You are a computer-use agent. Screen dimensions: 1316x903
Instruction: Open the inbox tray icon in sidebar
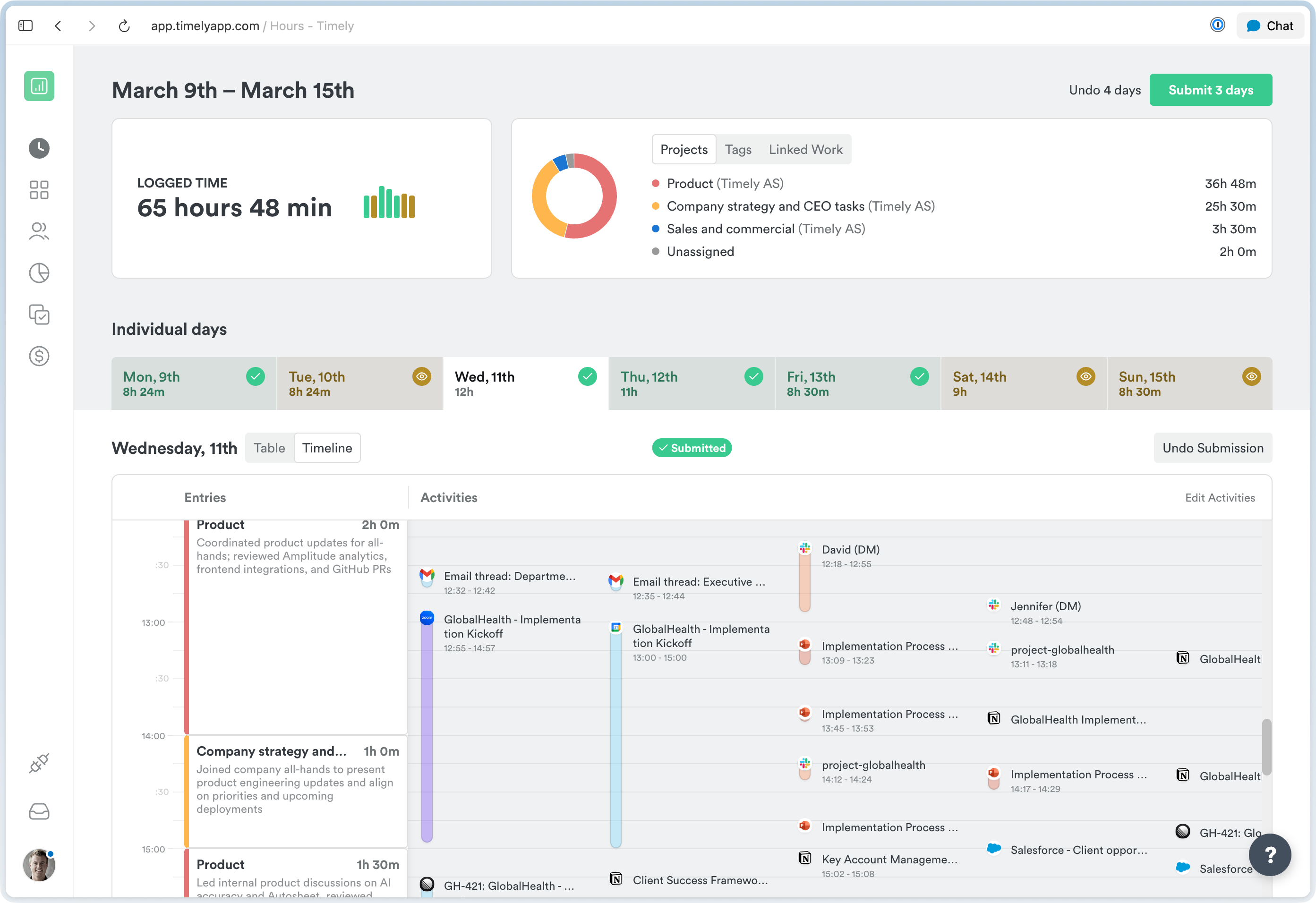[39, 811]
